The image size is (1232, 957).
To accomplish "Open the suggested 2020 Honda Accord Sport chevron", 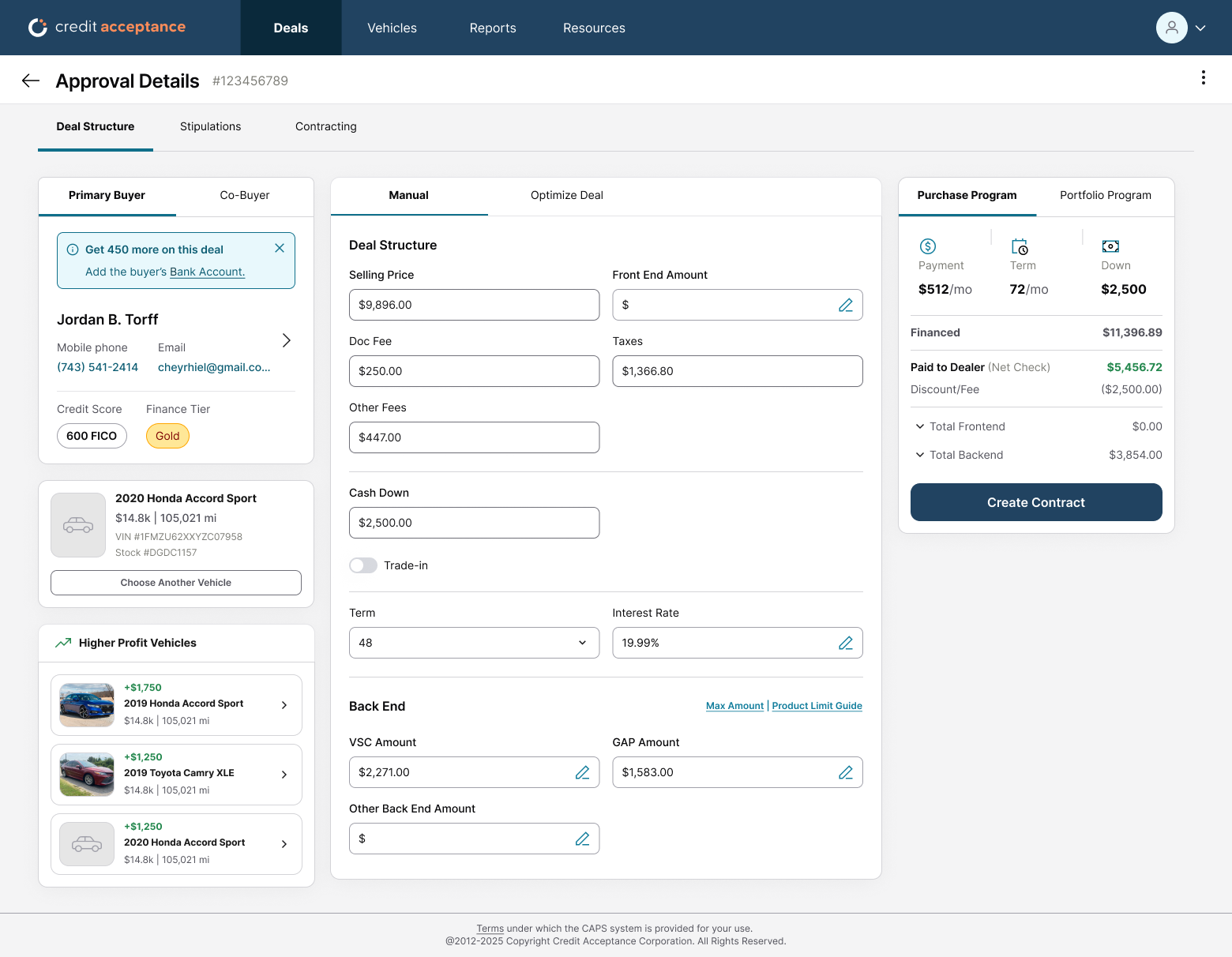I will coord(284,844).
